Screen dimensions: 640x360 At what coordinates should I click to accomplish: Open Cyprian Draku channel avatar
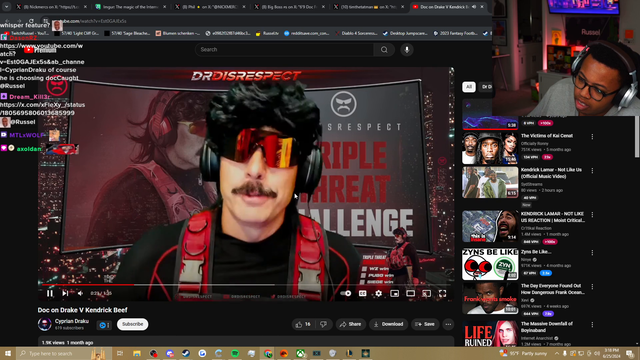(x=44, y=324)
